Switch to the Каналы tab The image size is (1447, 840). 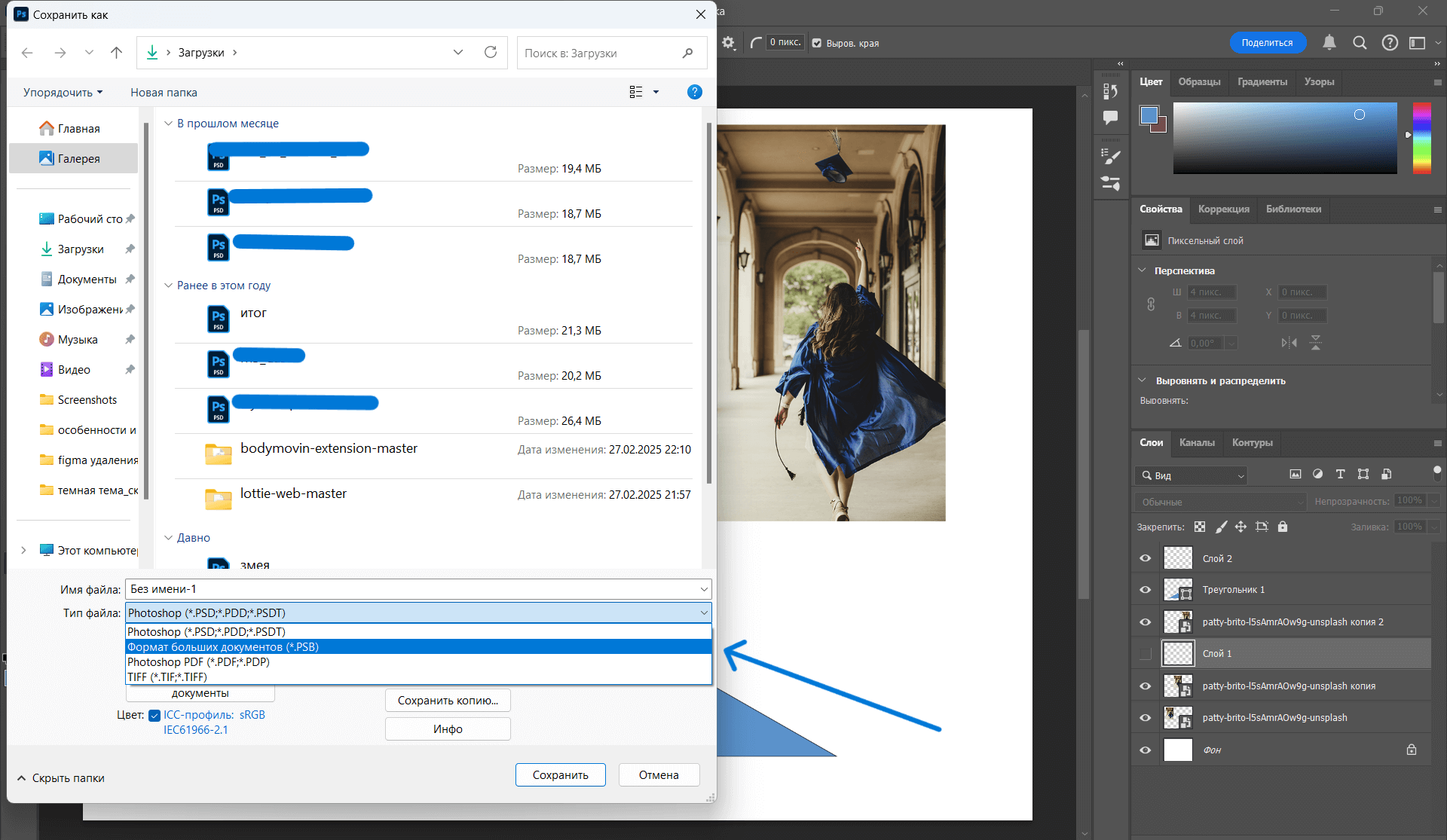[1197, 443]
